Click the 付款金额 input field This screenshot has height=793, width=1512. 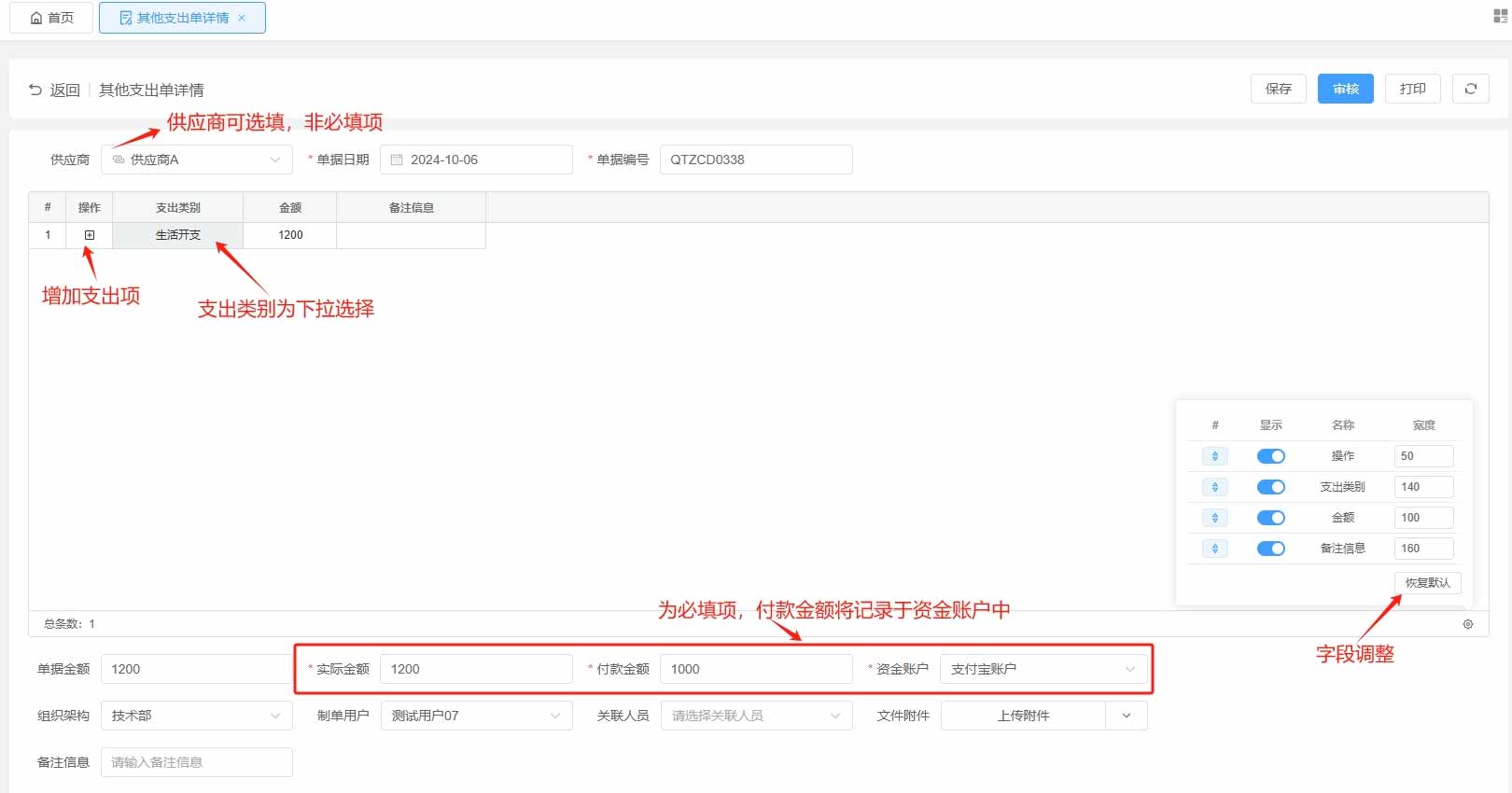(x=757, y=669)
